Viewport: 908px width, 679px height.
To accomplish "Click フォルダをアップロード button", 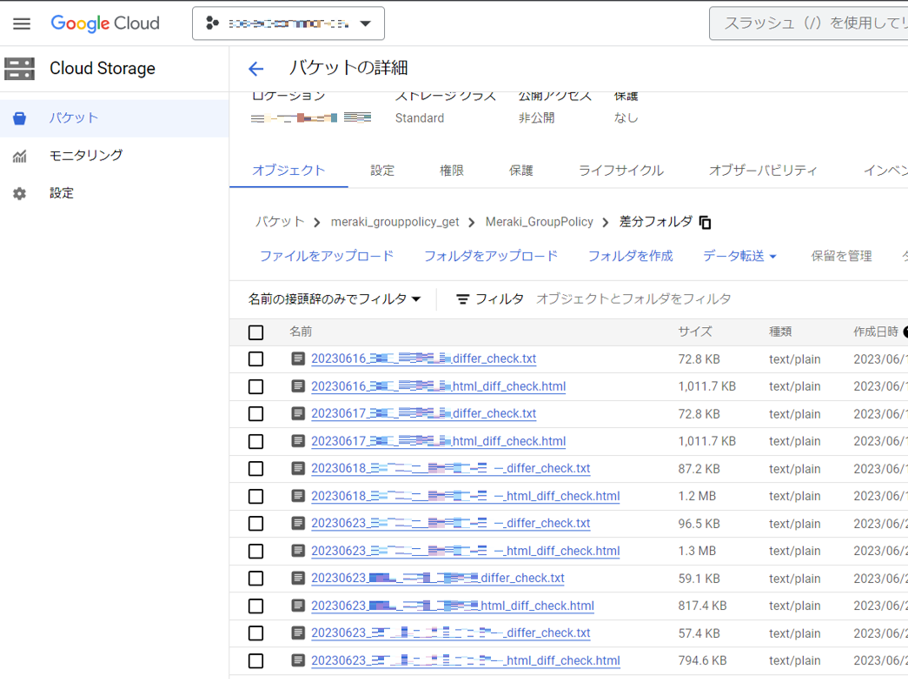I will (491, 256).
